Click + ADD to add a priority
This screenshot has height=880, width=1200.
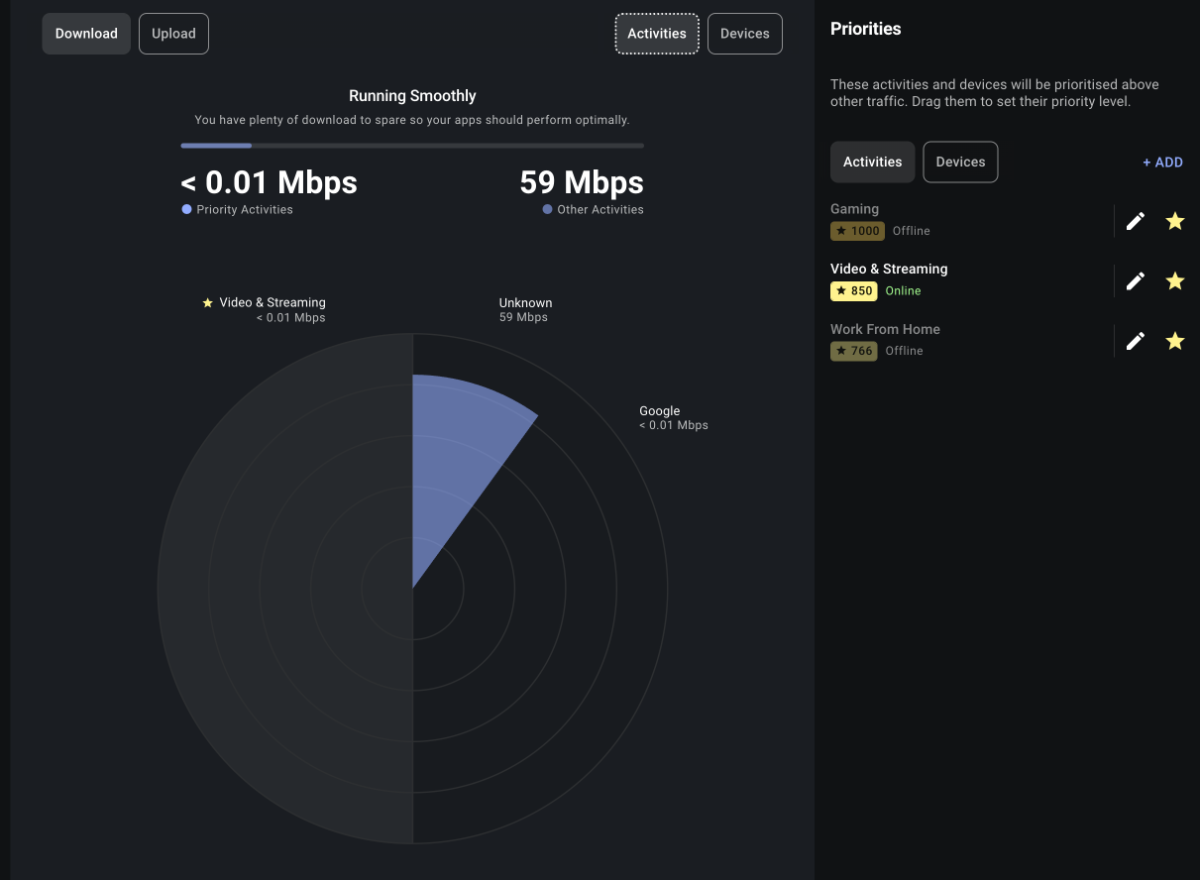pyautogui.click(x=1162, y=162)
